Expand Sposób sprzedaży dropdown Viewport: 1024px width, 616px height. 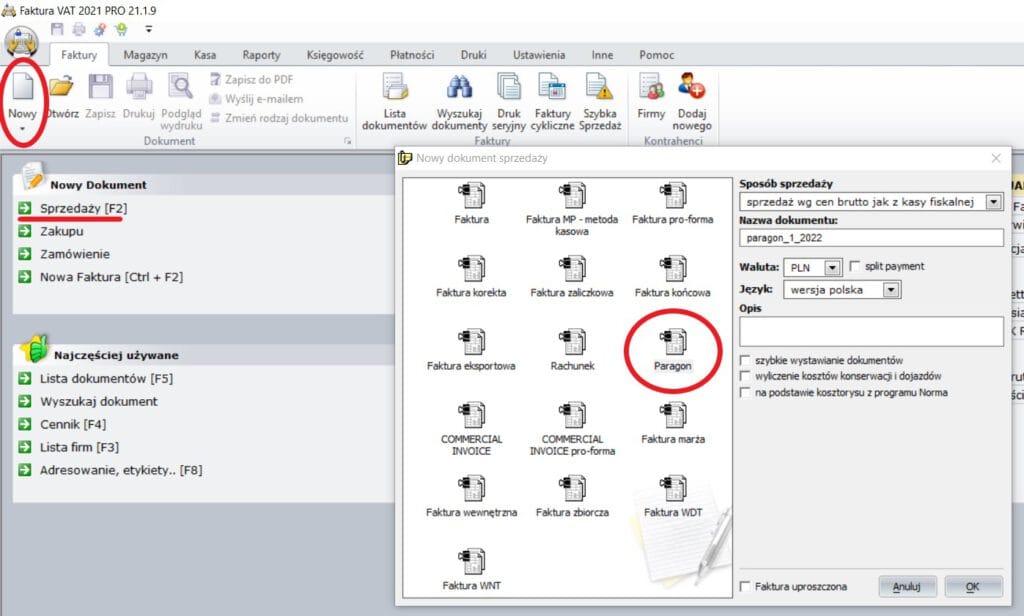point(993,203)
